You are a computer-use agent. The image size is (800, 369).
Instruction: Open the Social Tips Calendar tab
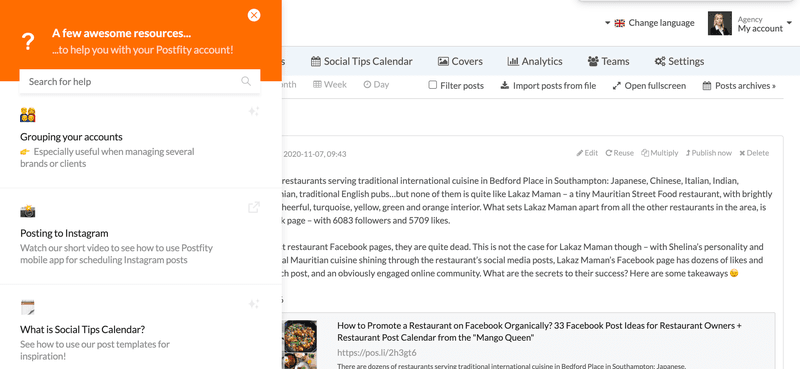click(362, 61)
